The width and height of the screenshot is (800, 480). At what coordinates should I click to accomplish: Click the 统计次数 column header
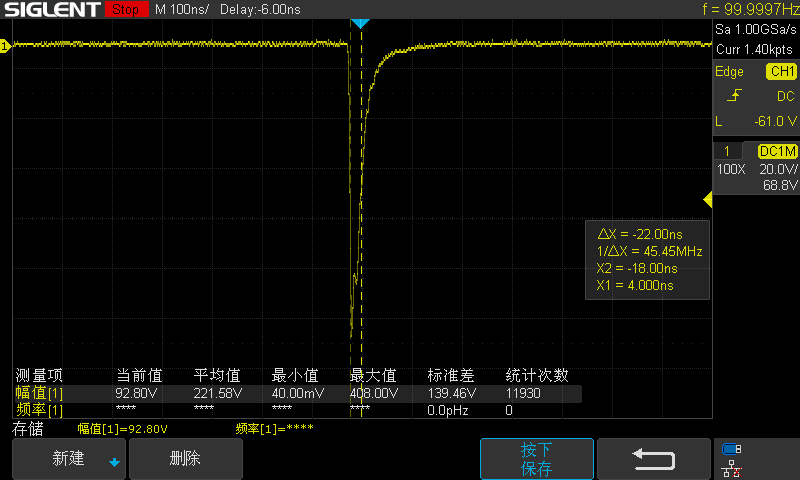[x=537, y=376]
